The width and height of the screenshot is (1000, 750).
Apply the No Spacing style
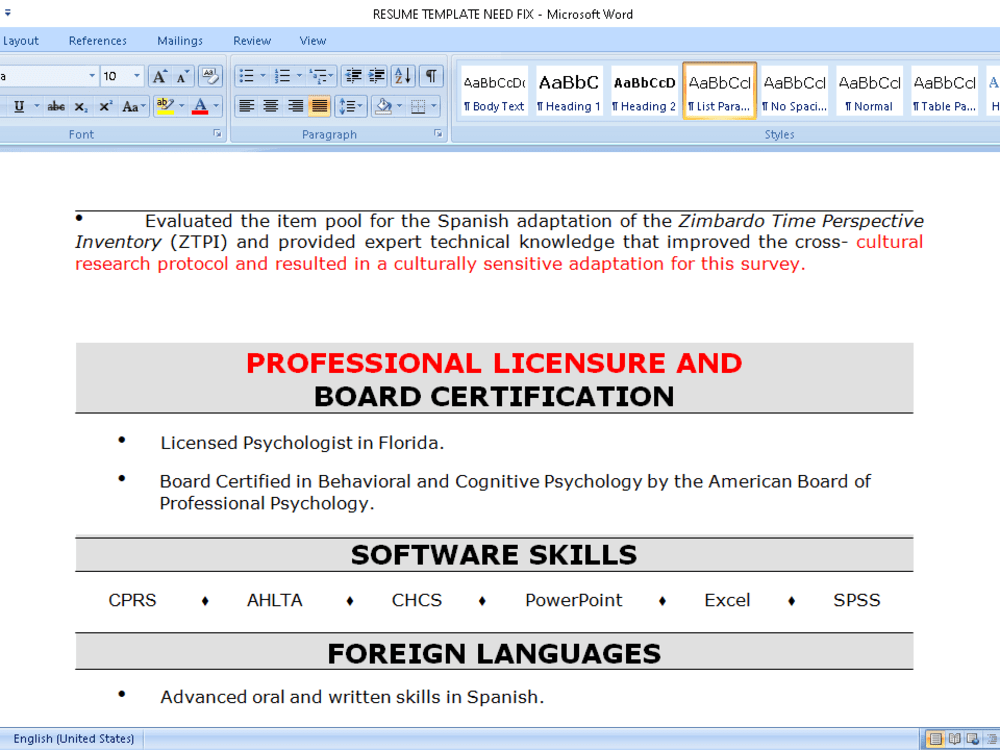tap(795, 91)
